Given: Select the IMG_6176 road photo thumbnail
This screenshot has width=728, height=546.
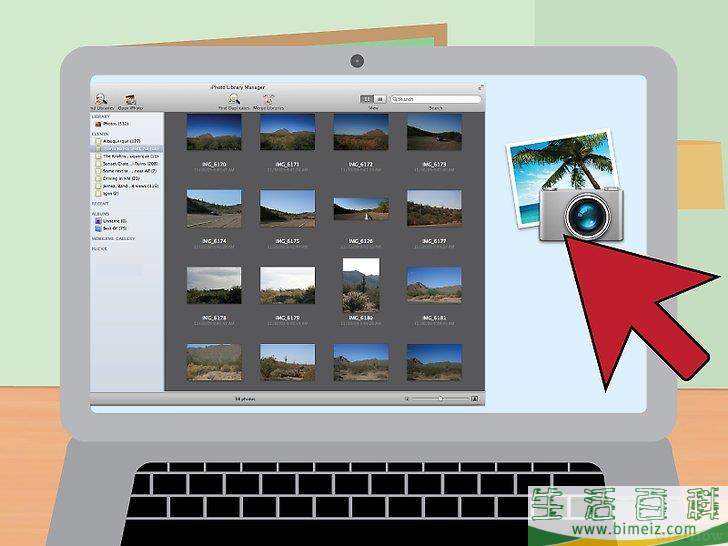Looking at the screenshot, I should (x=361, y=208).
